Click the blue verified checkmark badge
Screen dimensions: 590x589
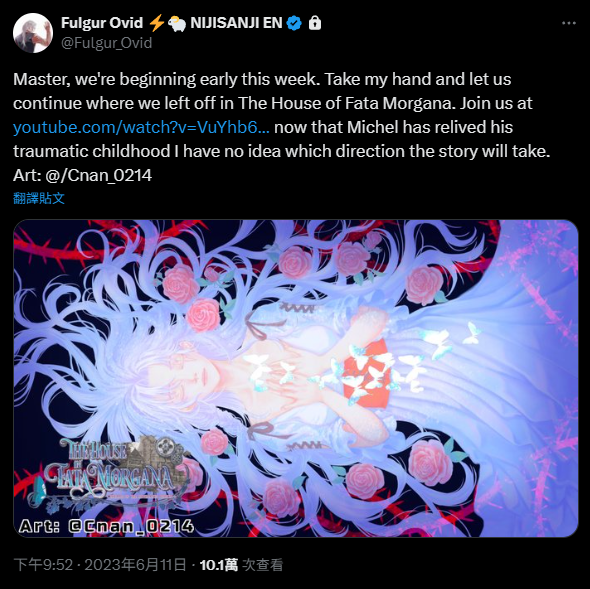tap(294, 23)
